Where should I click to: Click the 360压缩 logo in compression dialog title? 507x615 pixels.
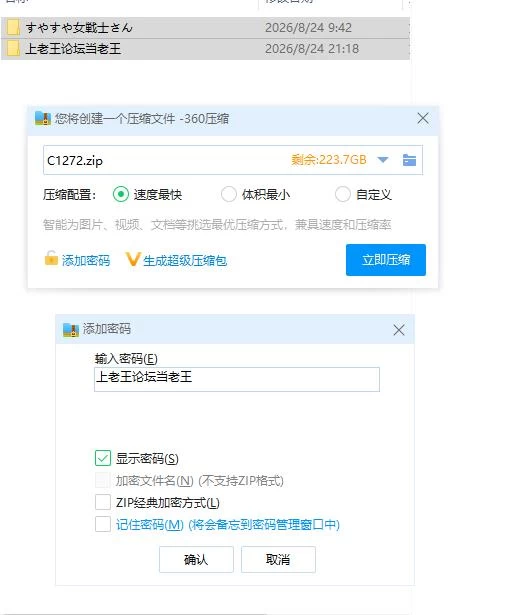43,118
